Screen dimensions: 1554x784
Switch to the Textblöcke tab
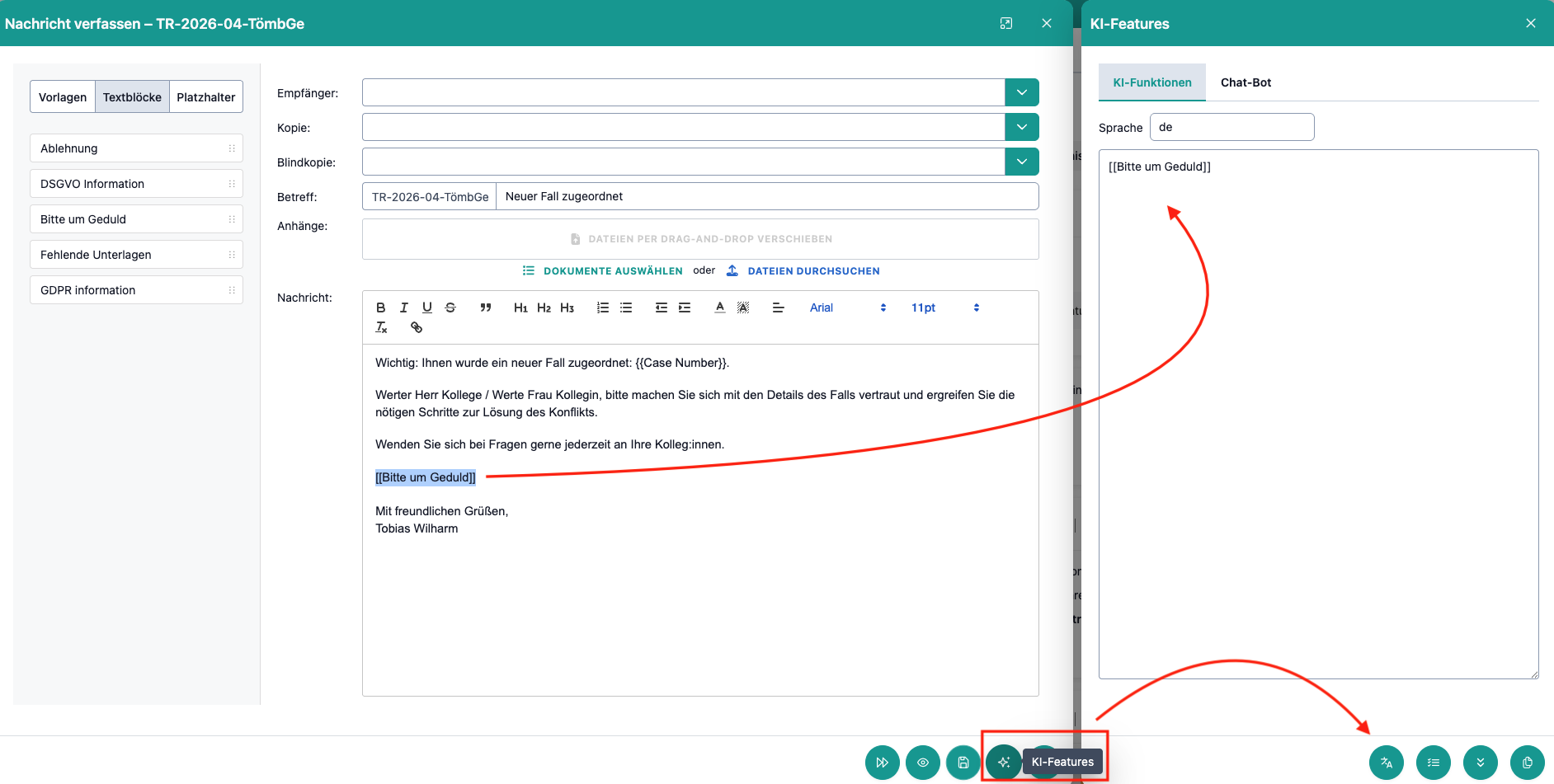point(132,96)
